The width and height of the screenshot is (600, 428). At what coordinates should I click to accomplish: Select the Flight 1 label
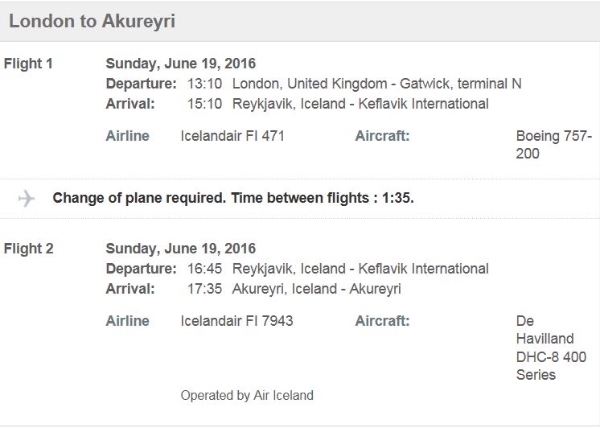click(x=29, y=64)
